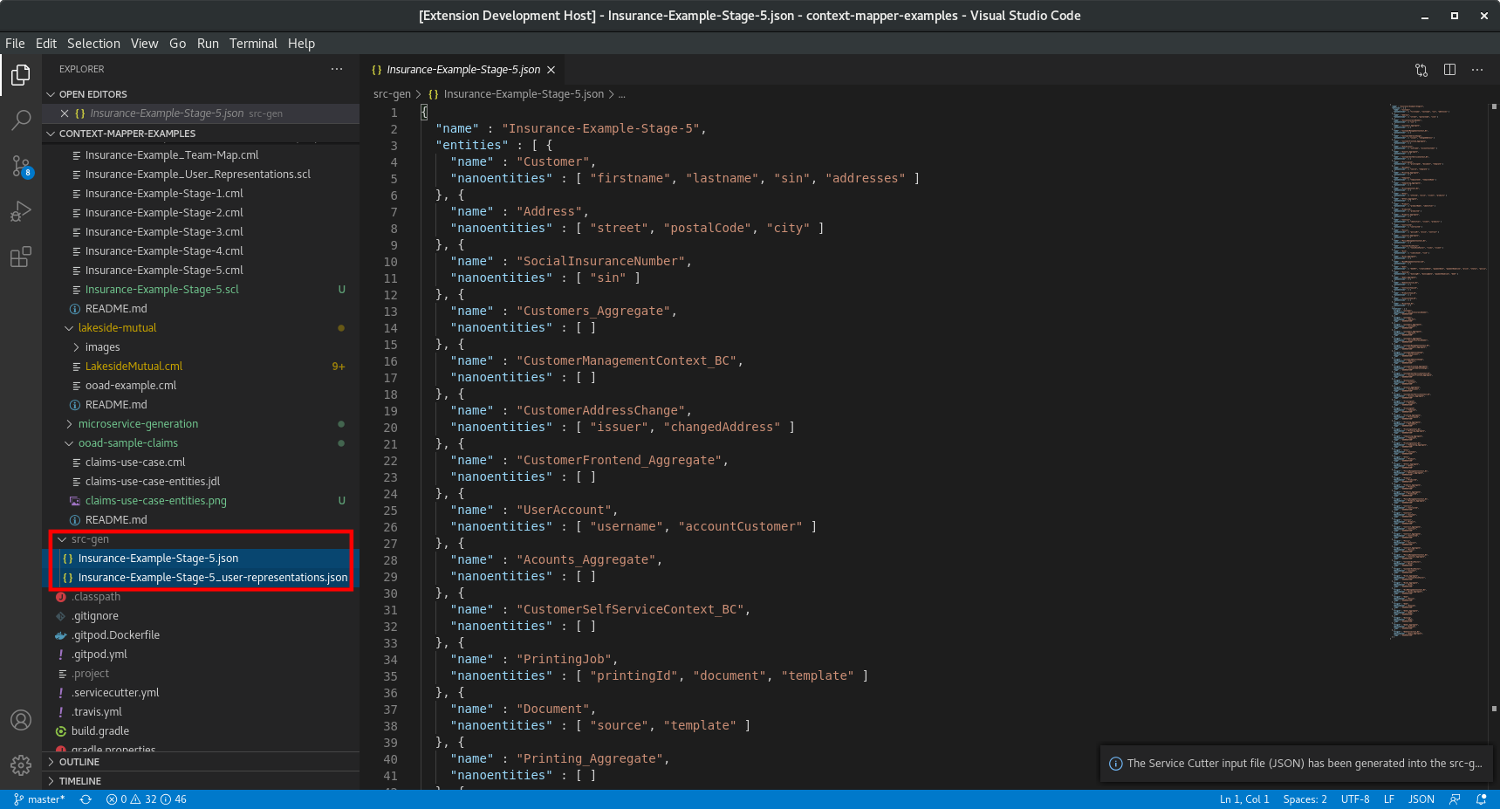Open the Extensions view

(20, 258)
